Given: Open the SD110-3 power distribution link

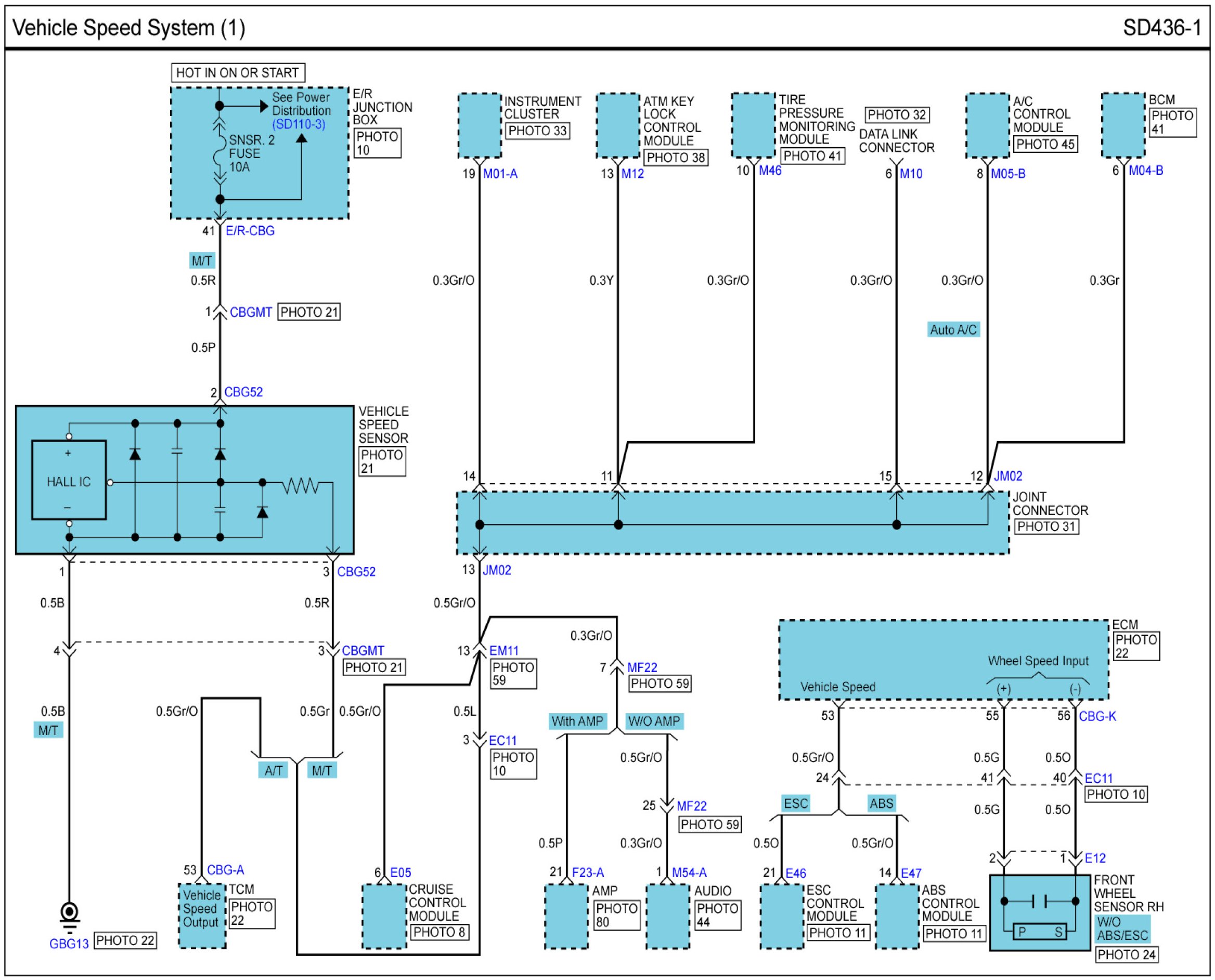Looking at the screenshot, I should (299, 125).
